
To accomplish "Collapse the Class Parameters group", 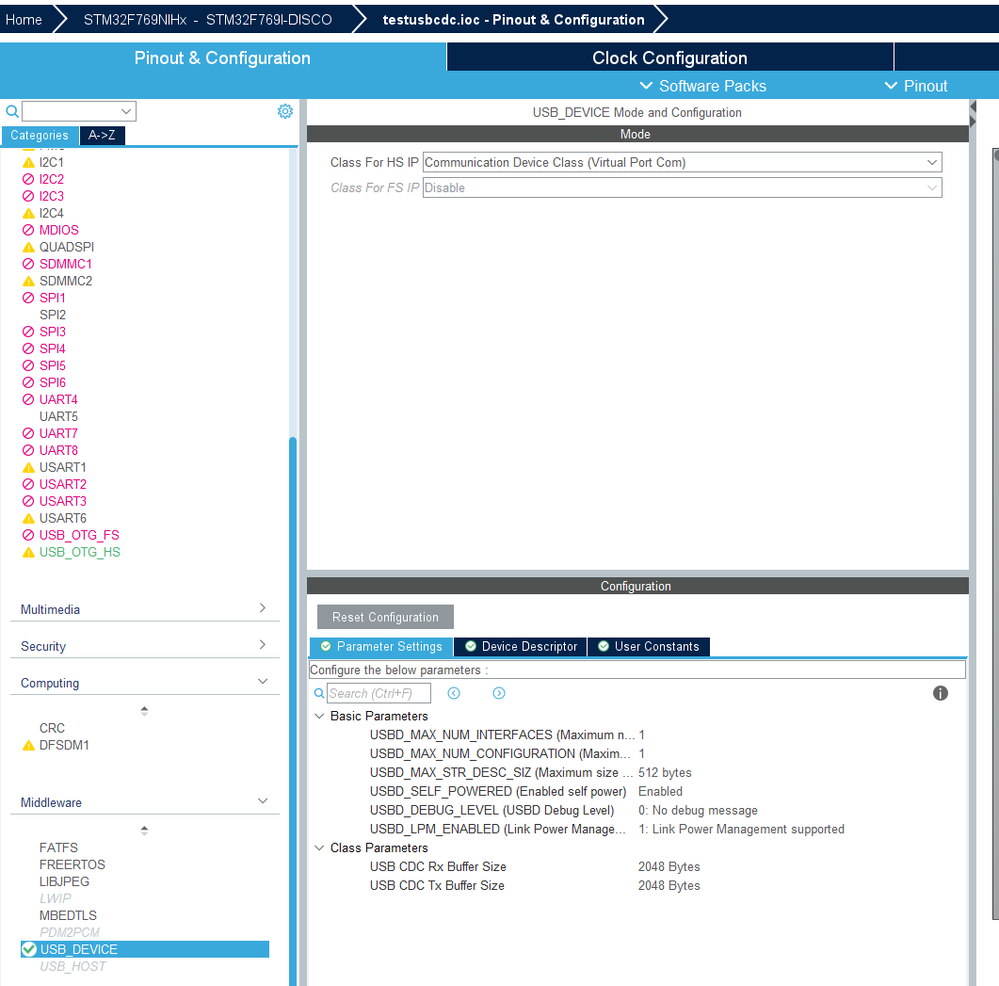I will tap(319, 848).
